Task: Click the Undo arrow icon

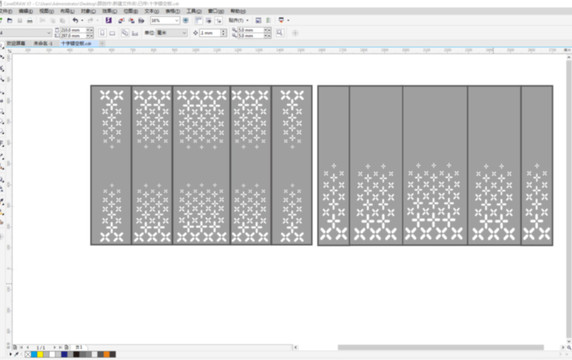Action: (75, 20)
